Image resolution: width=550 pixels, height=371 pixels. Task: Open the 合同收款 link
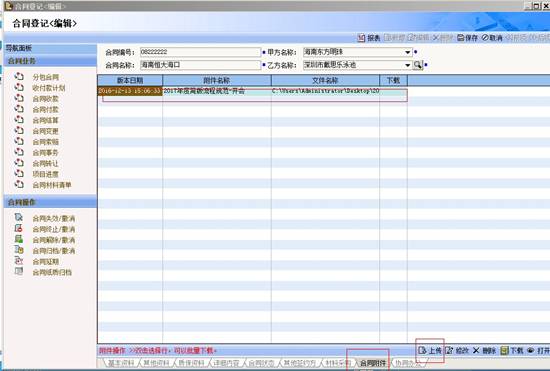[x=46, y=99]
